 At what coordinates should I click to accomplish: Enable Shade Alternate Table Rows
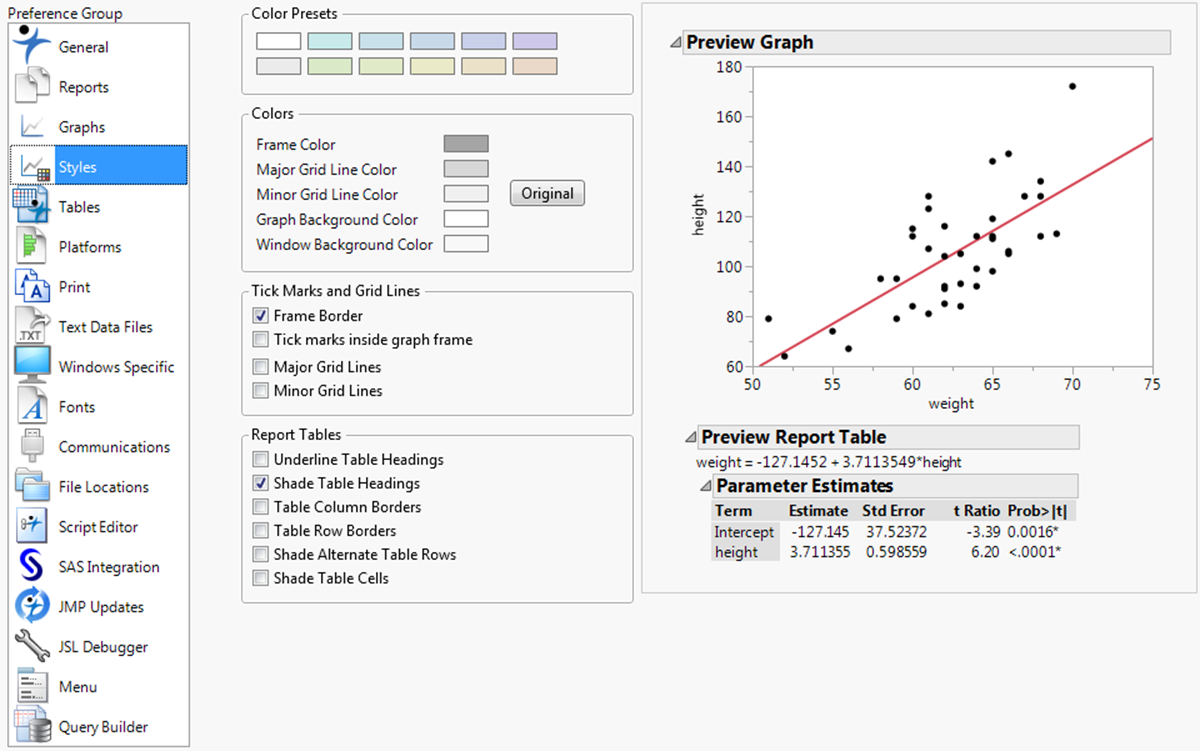[x=261, y=555]
